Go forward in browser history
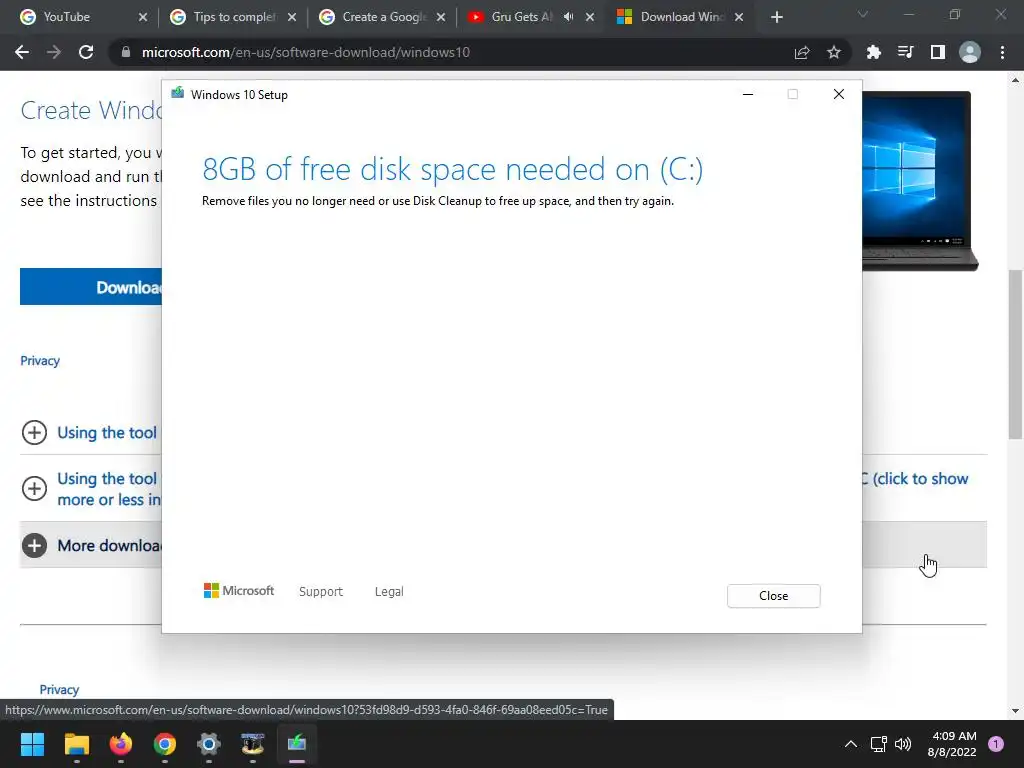The width and height of the screenshot is (1024, 768). 54,52
